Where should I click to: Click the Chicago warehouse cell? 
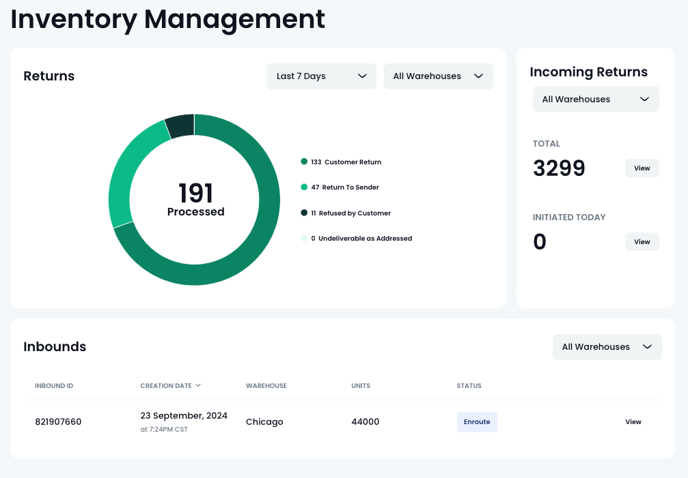(264, 422)
